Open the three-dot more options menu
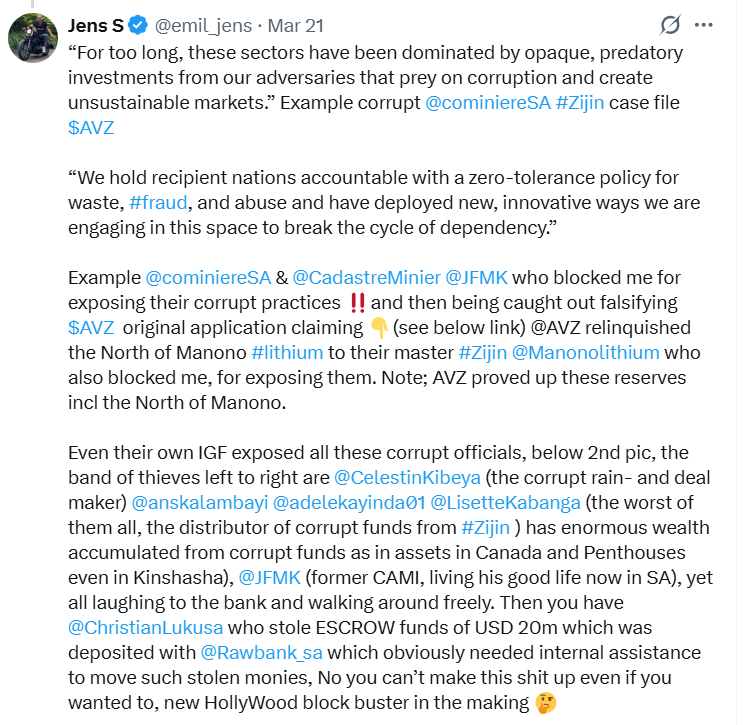This screenshot has width=743, height=725. pyautogui.click(x=705, y=25)
